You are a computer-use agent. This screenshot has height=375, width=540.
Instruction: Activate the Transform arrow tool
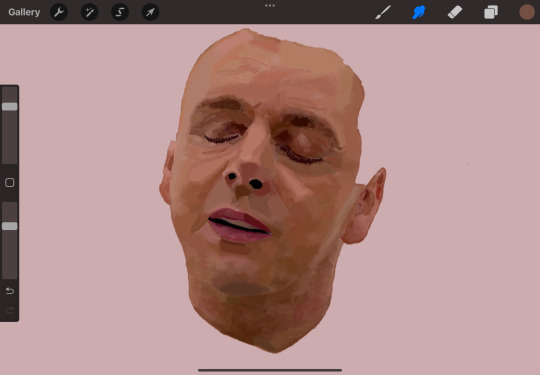click(150, 12)
